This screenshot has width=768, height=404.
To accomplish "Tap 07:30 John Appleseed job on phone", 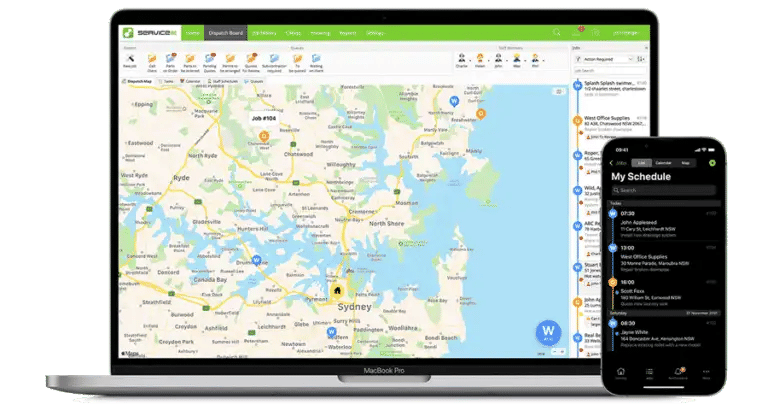I will (x=664, y=224).
